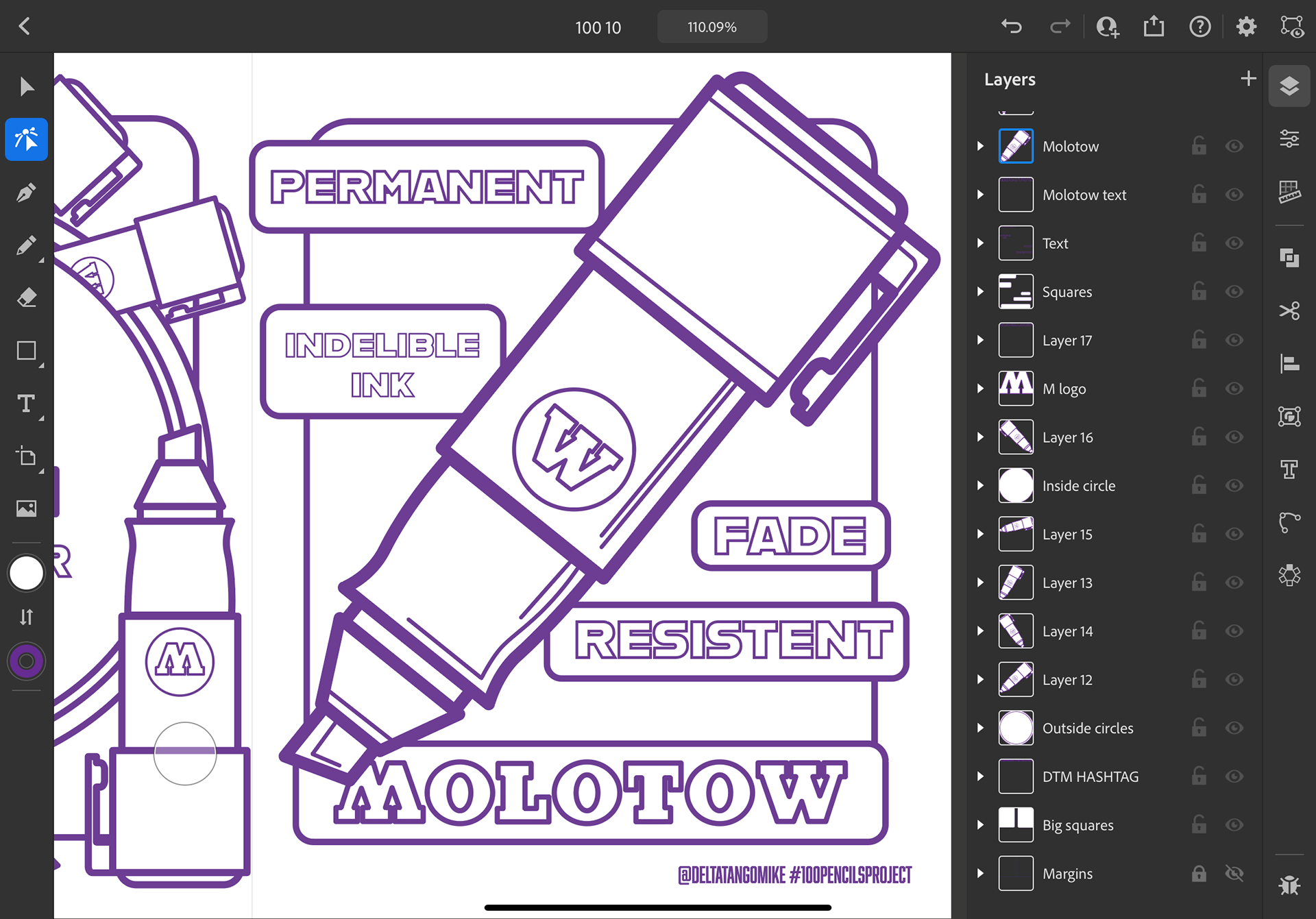
Task: Select the Layer 12 row
Action: (x=1114, y=680)
